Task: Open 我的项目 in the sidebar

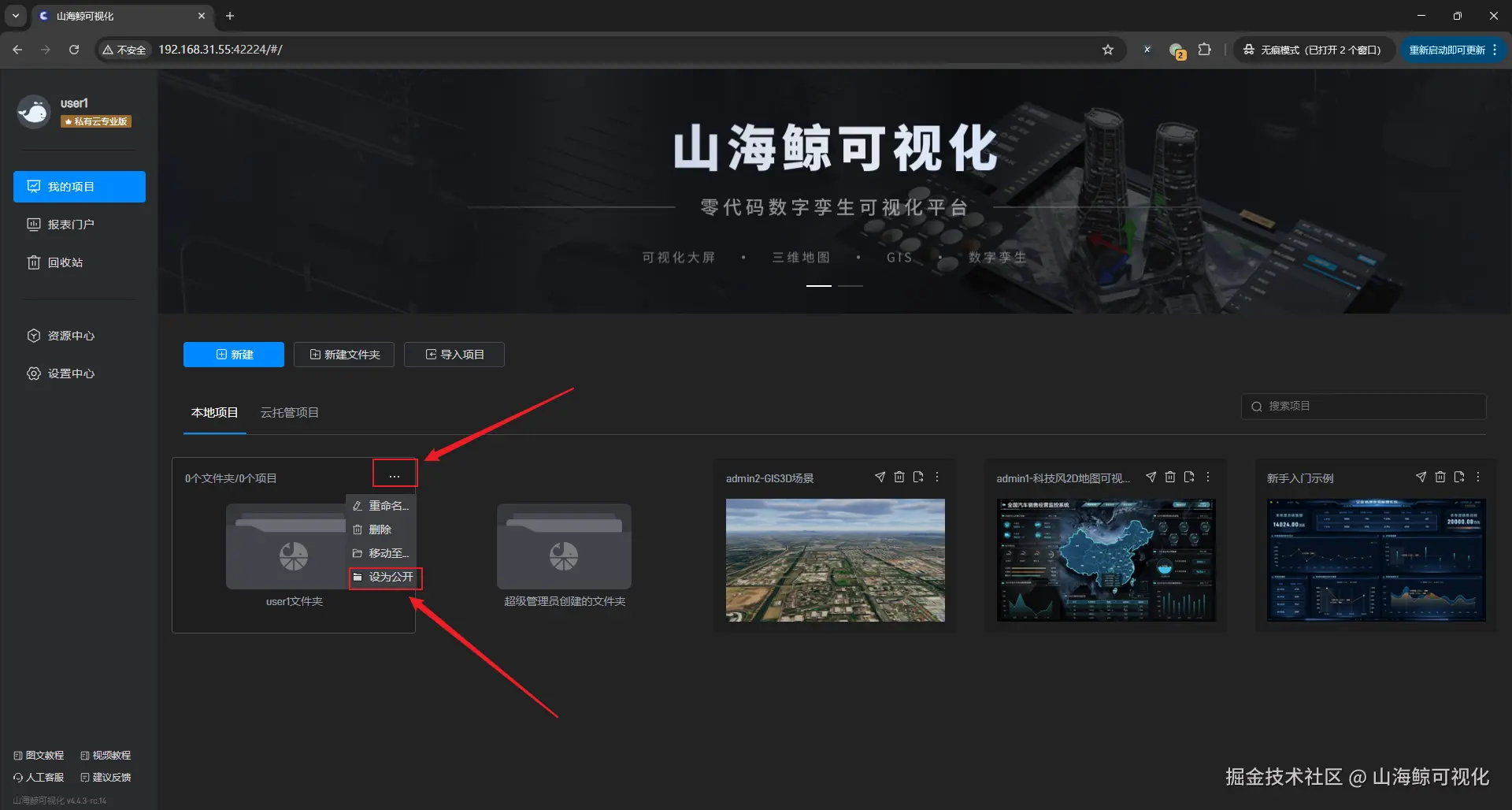Action: click(80, 187)
